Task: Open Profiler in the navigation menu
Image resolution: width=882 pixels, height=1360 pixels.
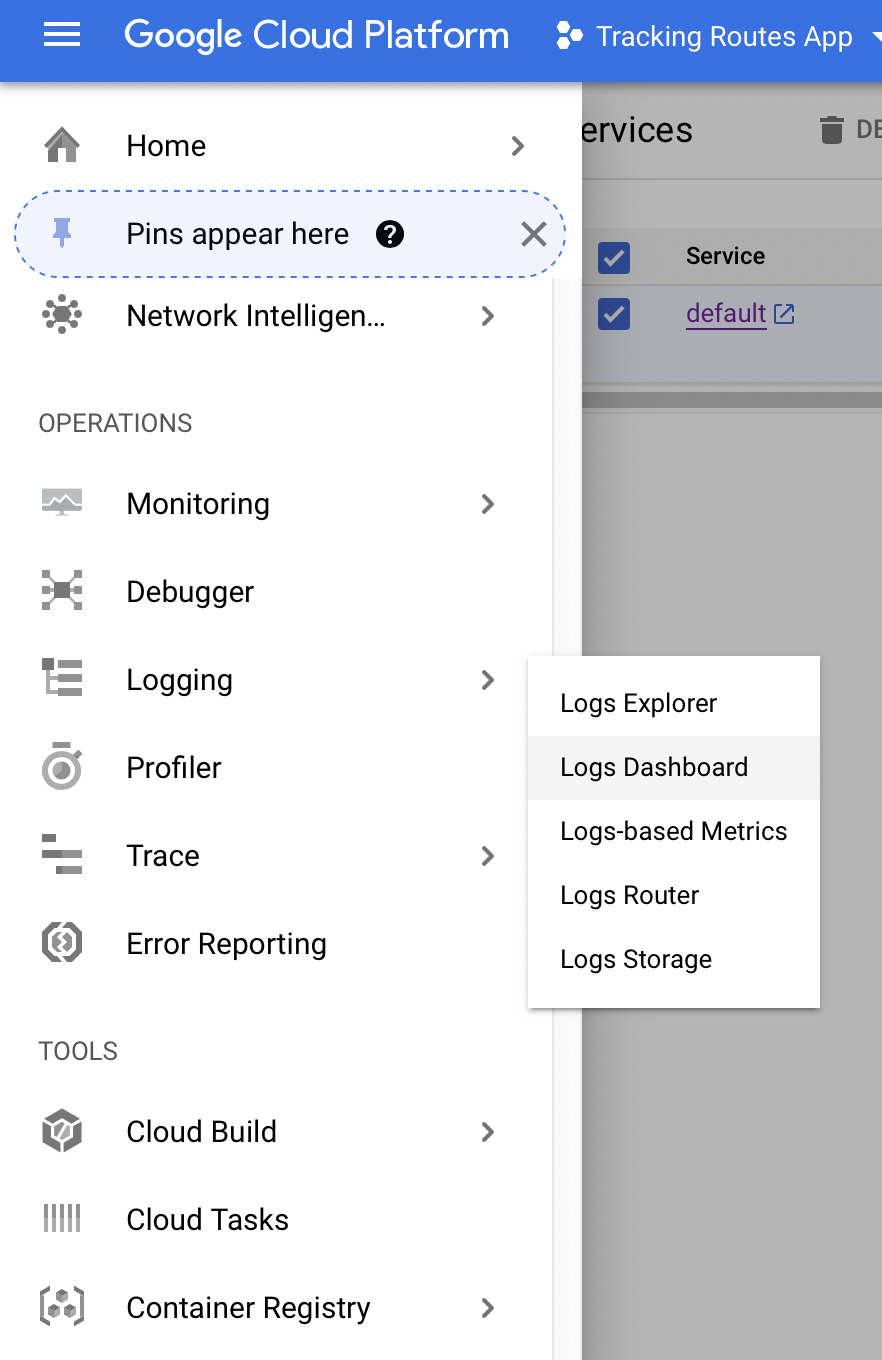Action: [174, 768]
